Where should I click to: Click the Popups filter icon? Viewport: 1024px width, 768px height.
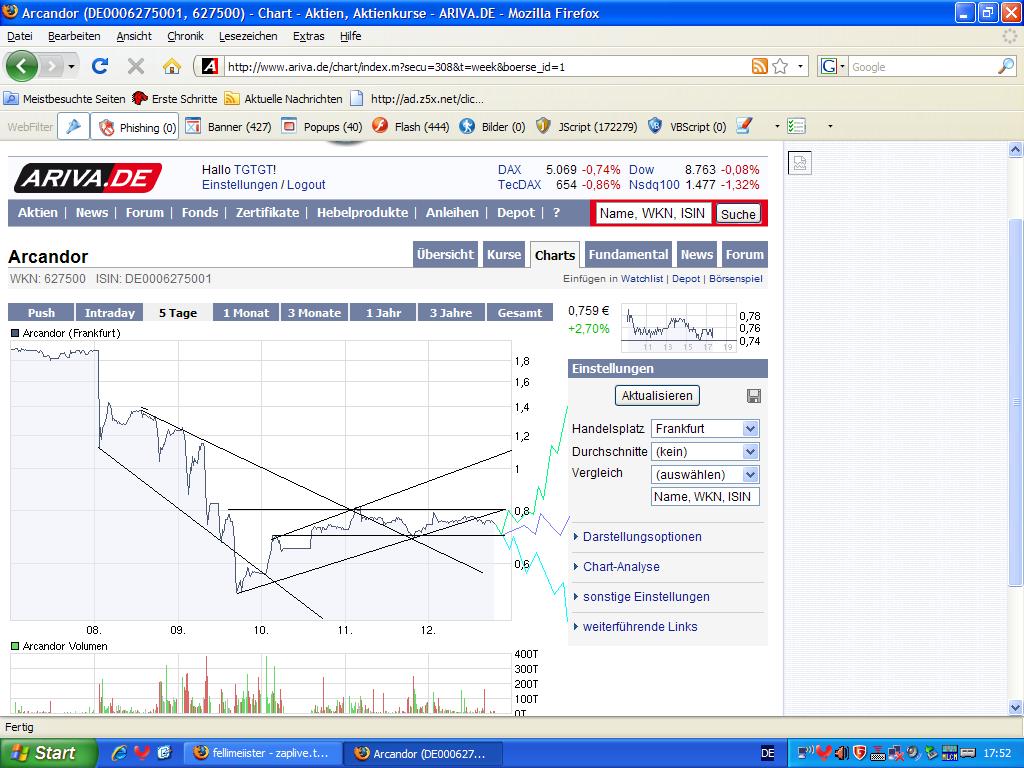coord(289,126)
